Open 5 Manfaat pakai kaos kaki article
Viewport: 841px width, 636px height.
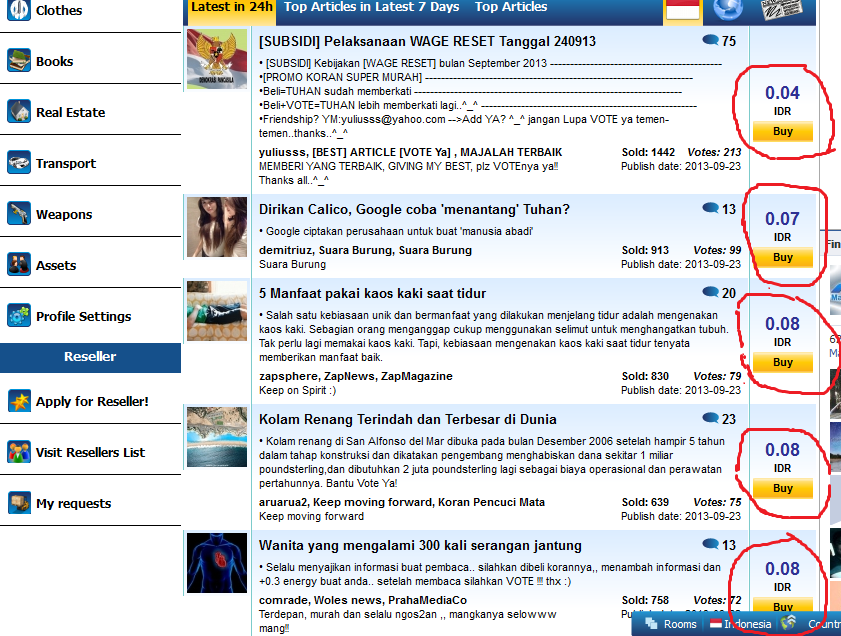coord(372,293)
